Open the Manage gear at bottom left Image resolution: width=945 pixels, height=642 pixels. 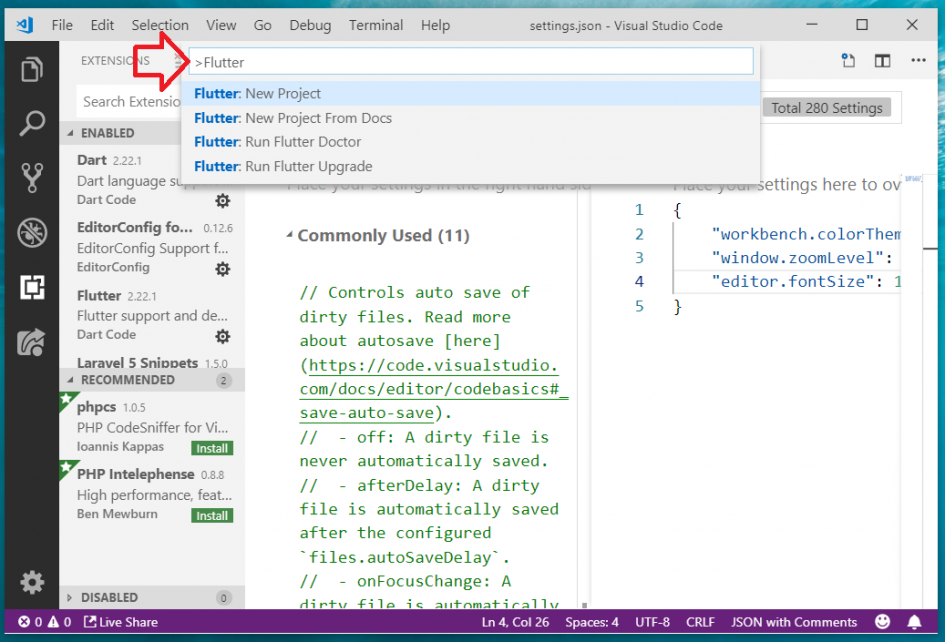click(32, 582)
